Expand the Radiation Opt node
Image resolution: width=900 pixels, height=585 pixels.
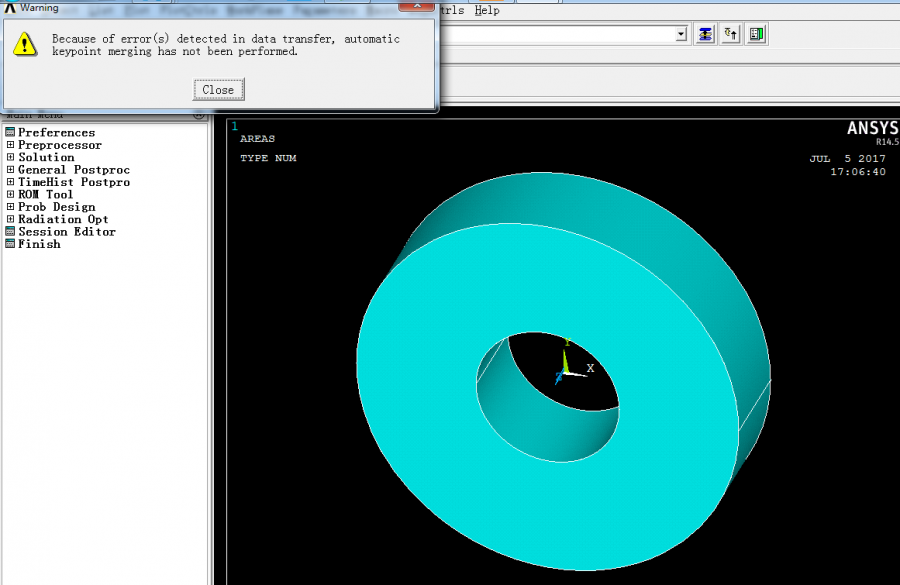tap(11, 219)
